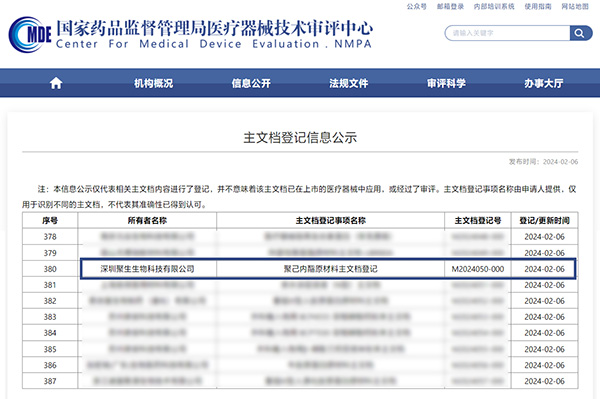The width and height of the screenshot is (600, 399).
Task: Click the 登记/更新时间 column header
Action: pyautogui.click(x=545, y=220)
